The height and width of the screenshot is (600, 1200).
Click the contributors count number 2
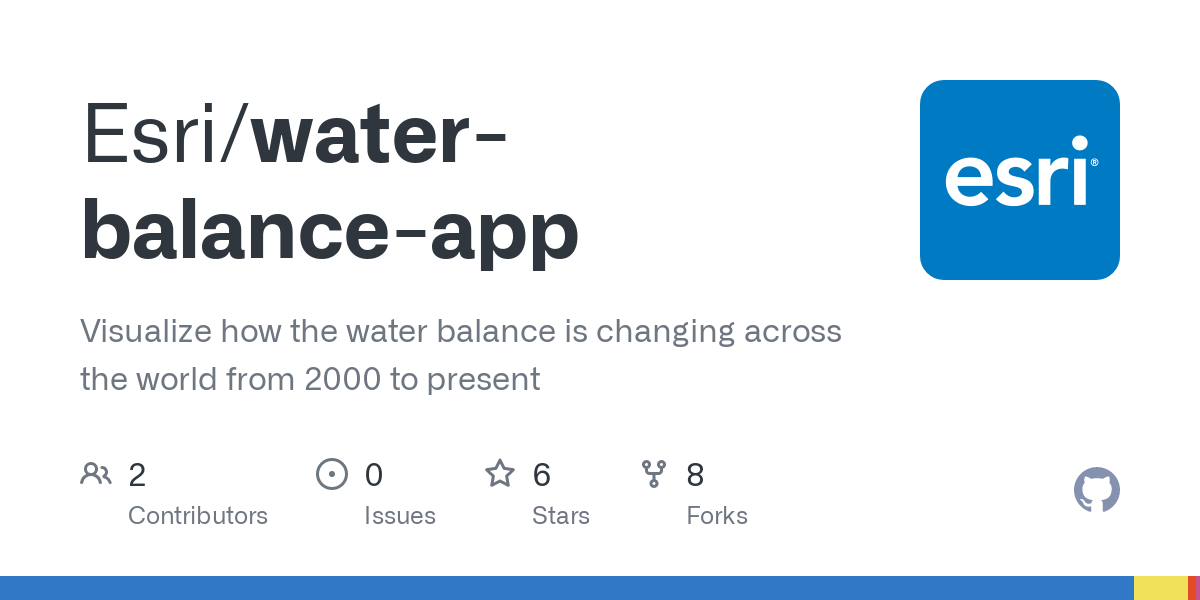pyautogui.click(x=137, y=475)
